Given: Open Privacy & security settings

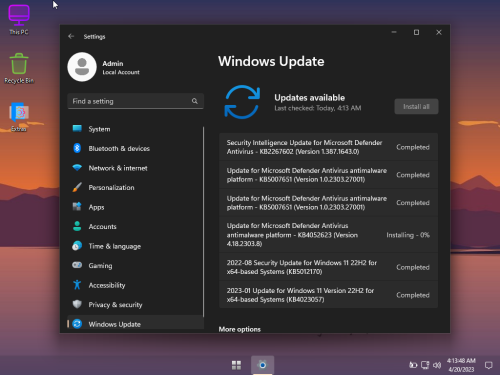Looking at the screenshot, I should coord(135,304).
